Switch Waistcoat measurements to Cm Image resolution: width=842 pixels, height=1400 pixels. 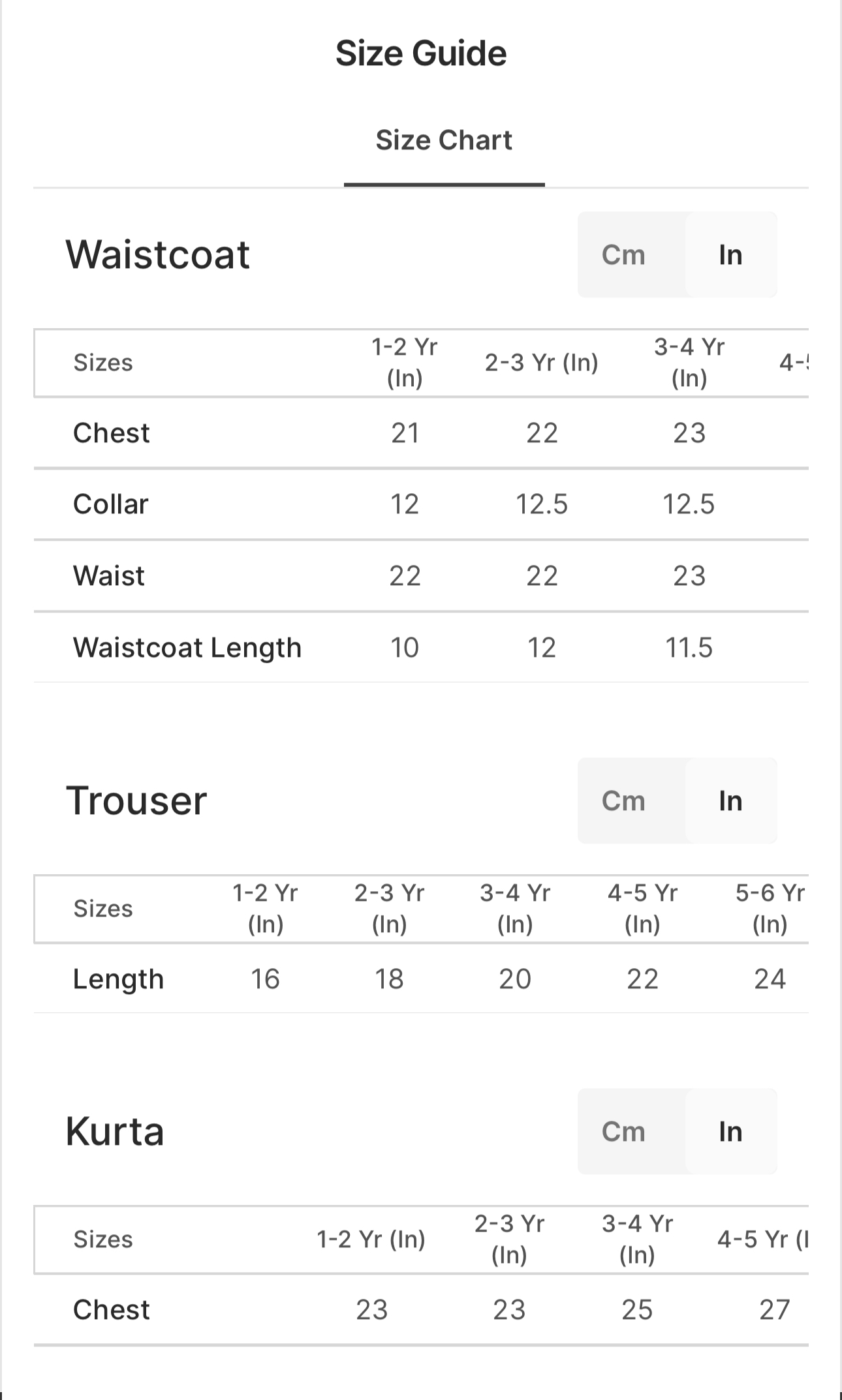[623, 254]
